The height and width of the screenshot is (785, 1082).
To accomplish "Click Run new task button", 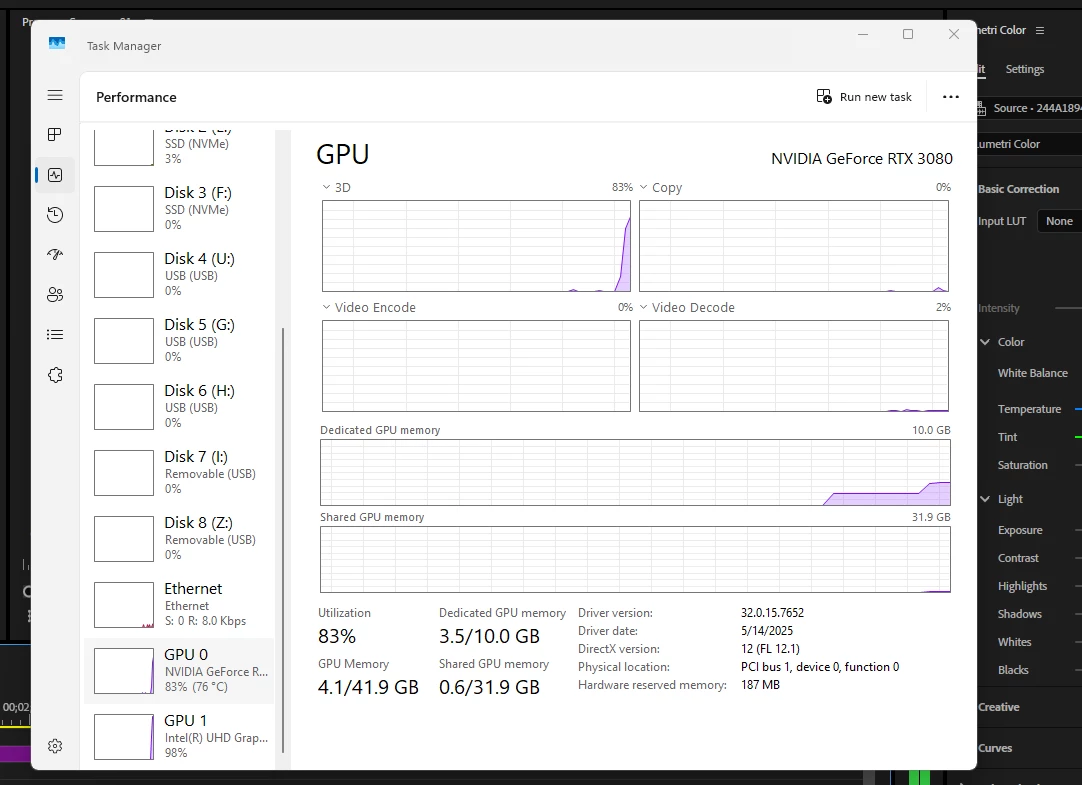I will 864,97.
